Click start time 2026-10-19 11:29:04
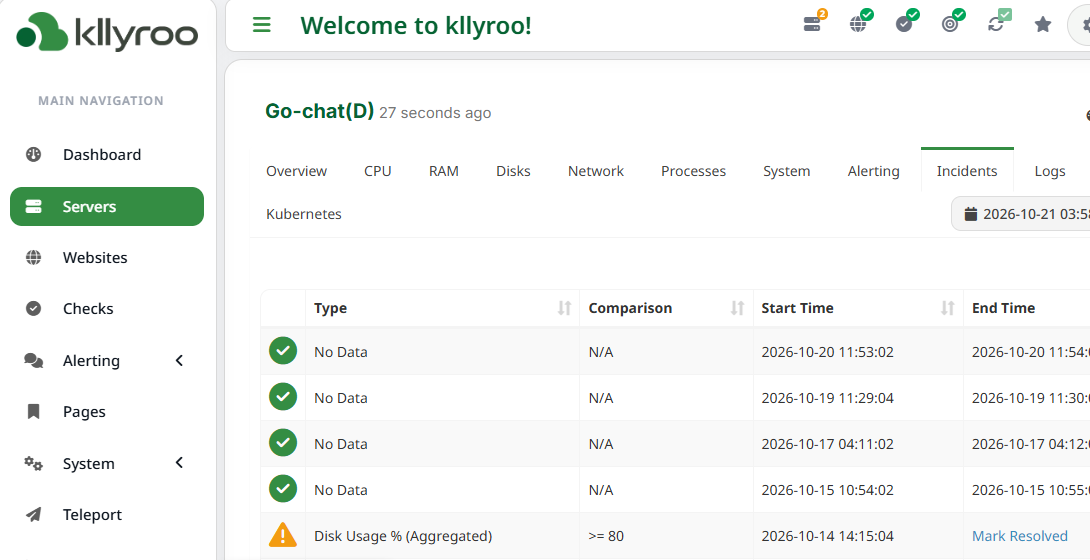The height and width of the screenshot is (560, 1090). tap(827, 397)
